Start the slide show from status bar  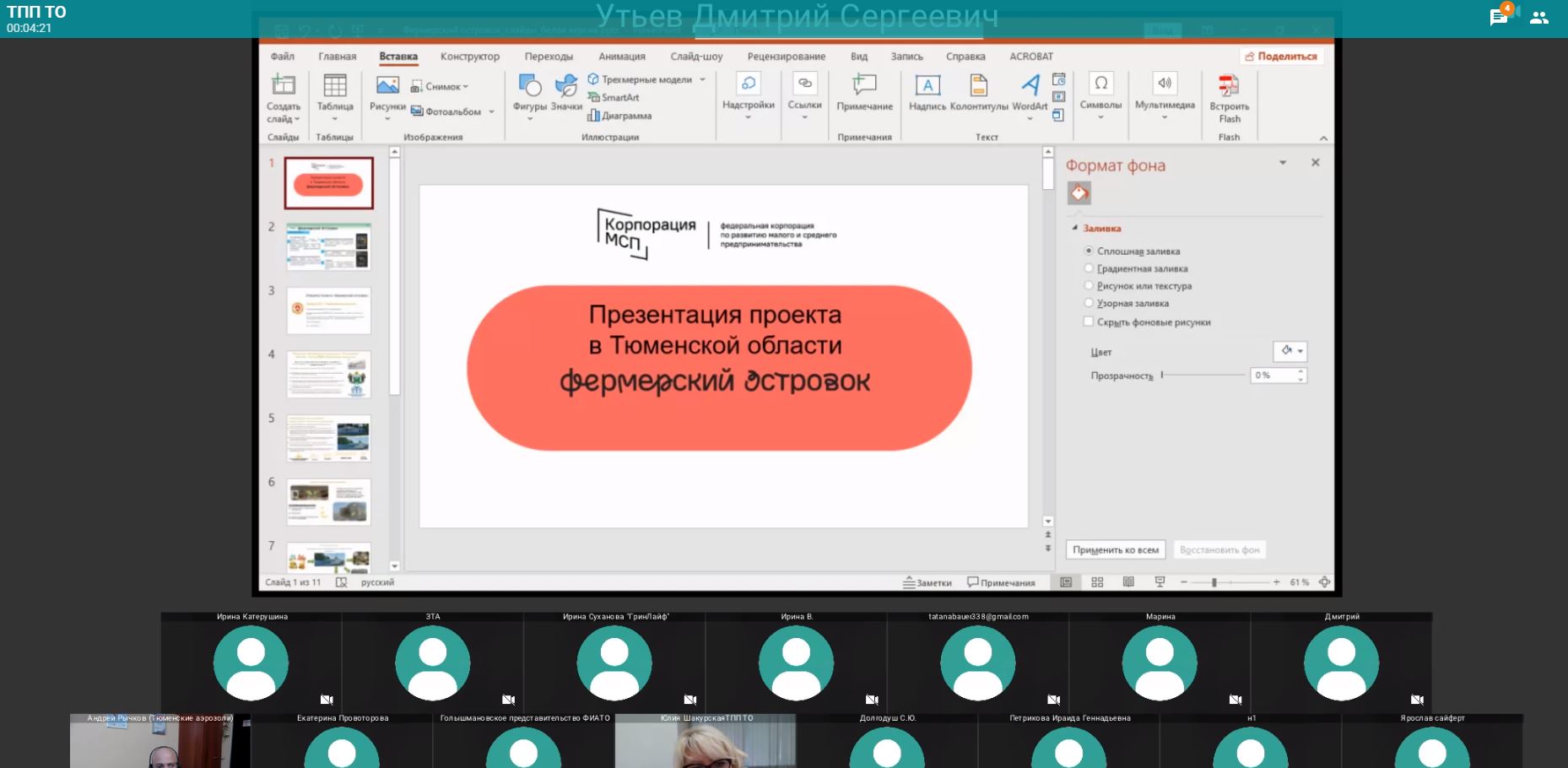tap(1160, 582)
